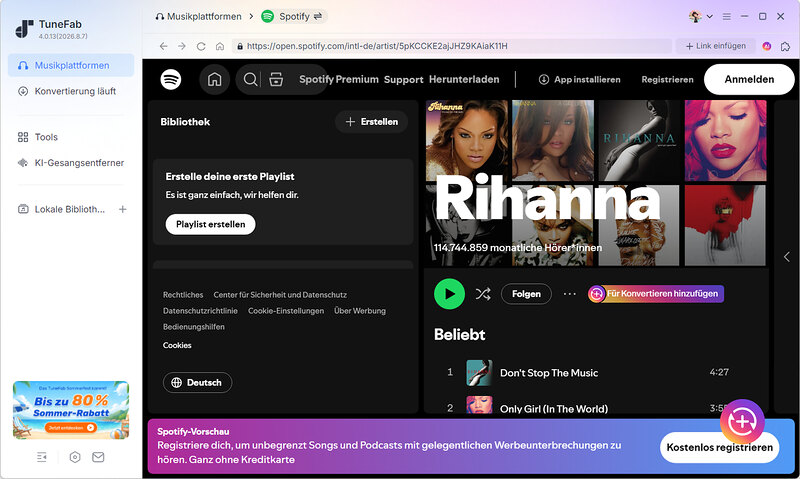
Task: Open the three-dots more options menu
Action: [569, 294]
